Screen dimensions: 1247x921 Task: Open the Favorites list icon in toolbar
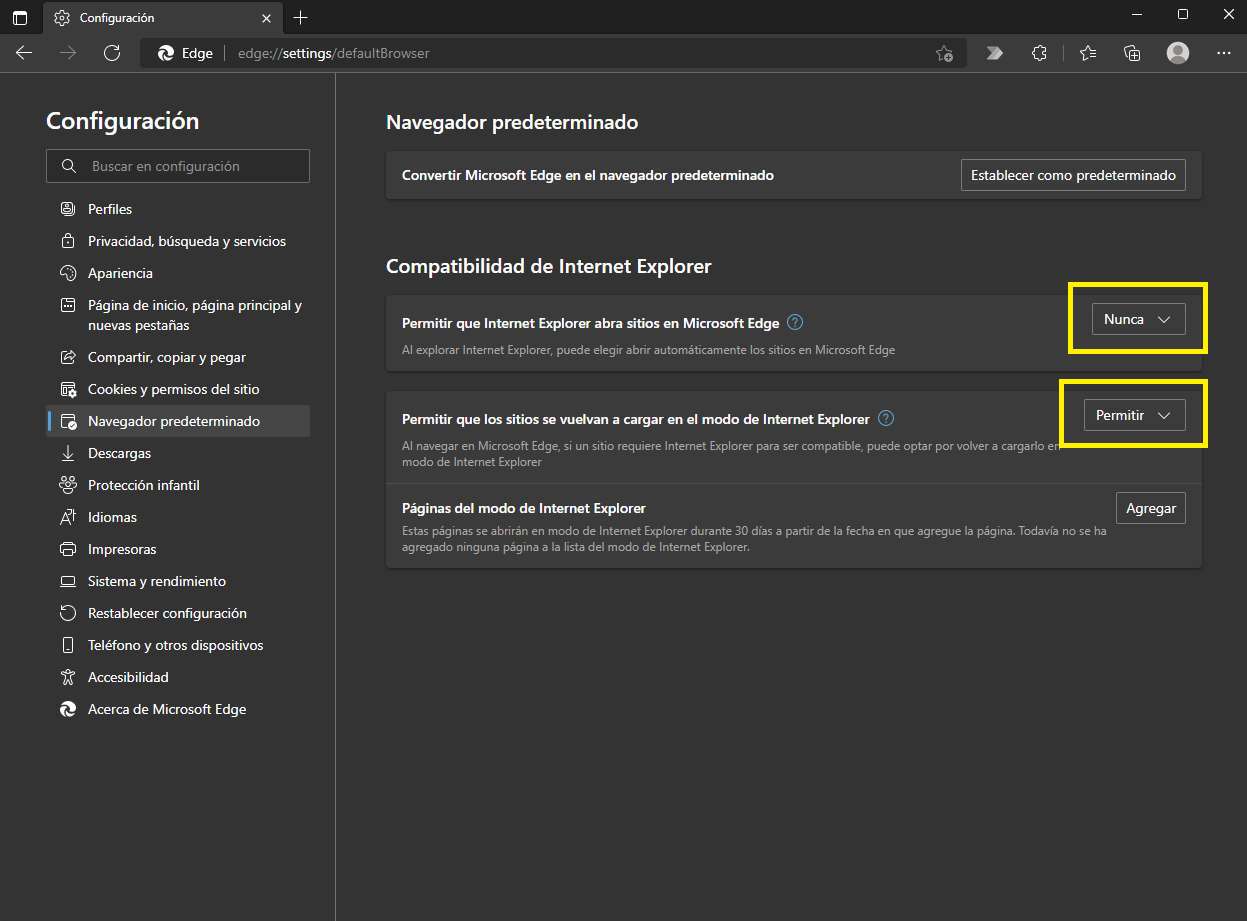click(1087, 53)
